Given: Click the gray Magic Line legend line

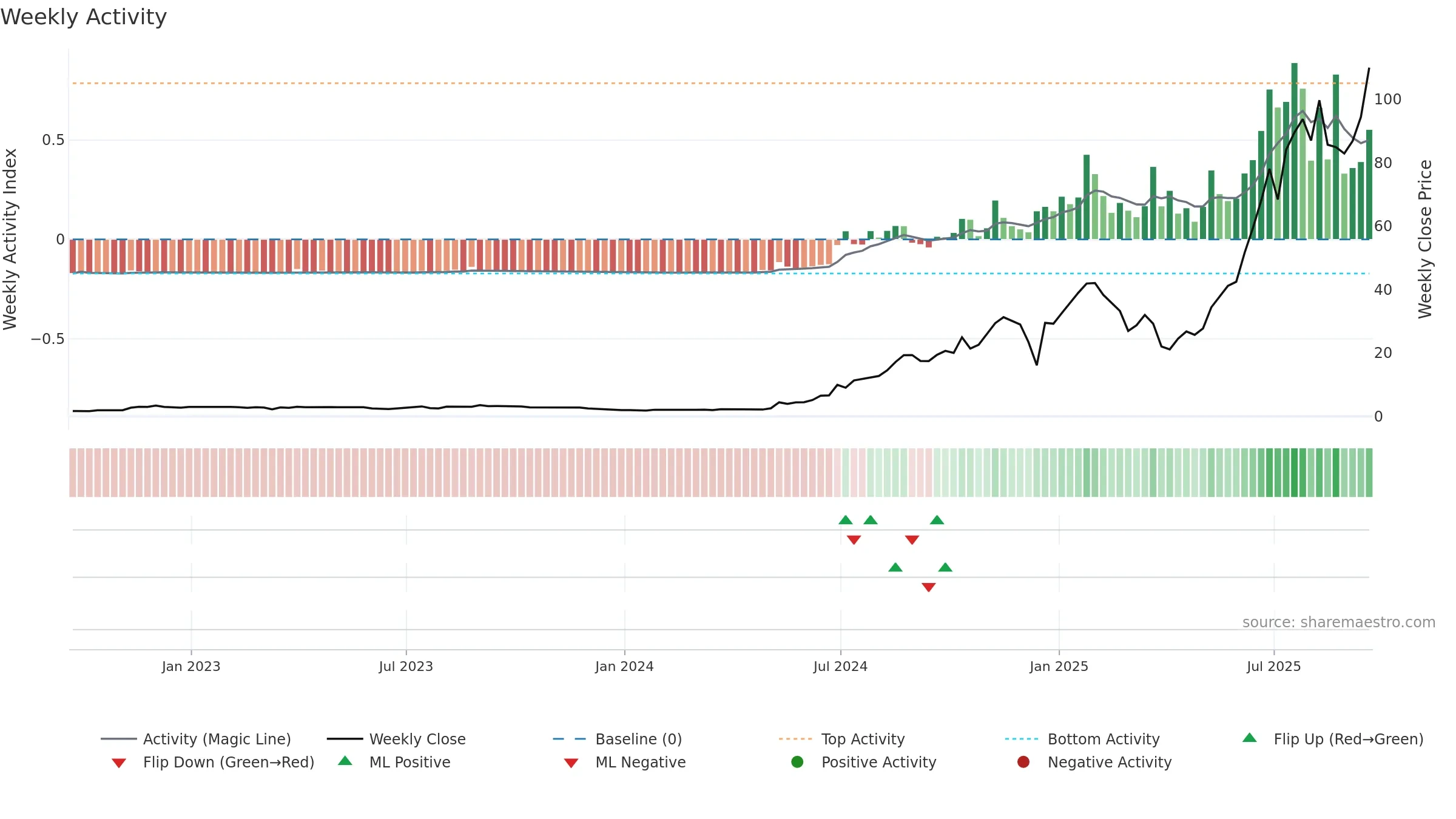Looking at the screenshot, I should tap(119, 739).
